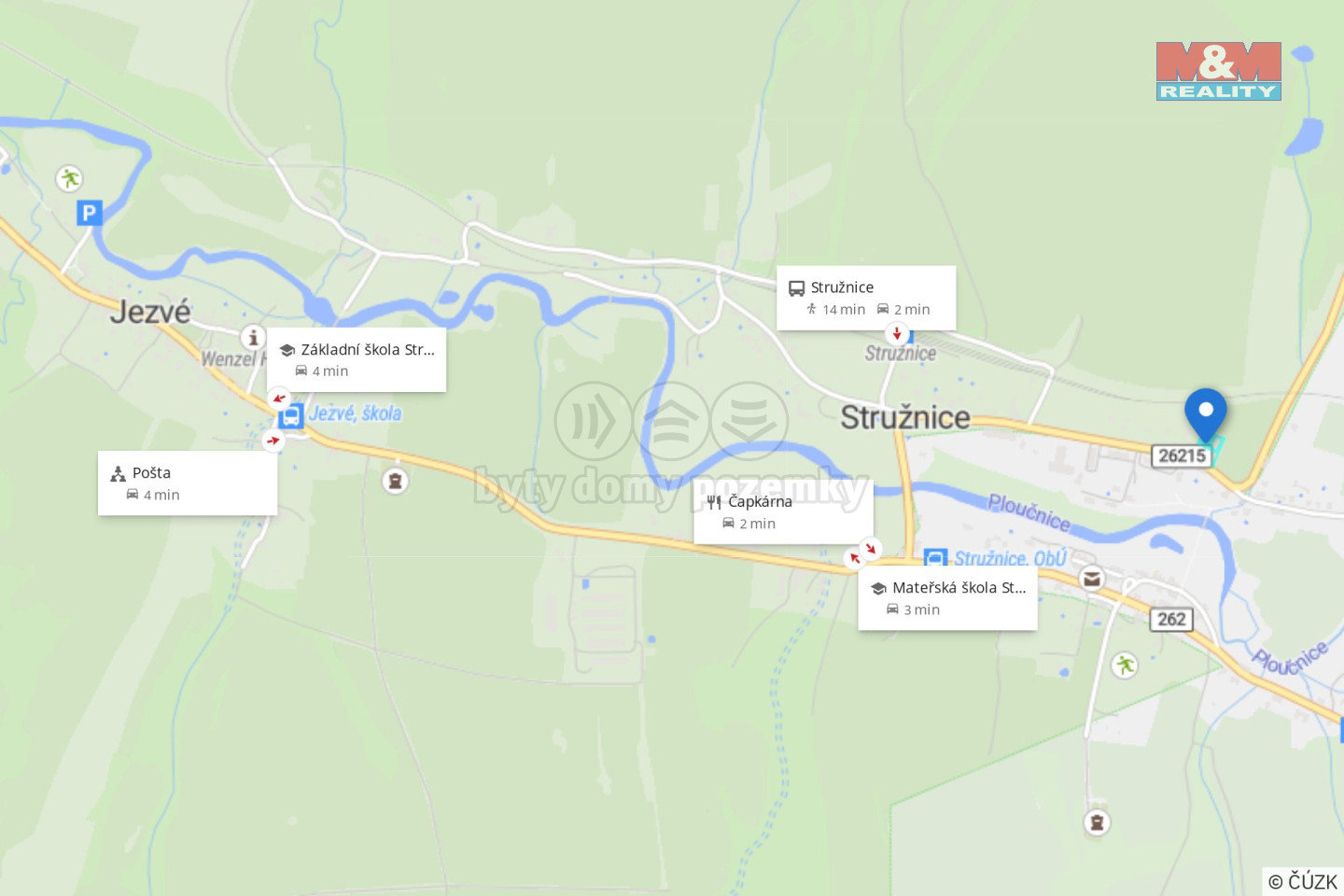
Task: Open the Pošta 4 min info card
Action: coord(188,483)
